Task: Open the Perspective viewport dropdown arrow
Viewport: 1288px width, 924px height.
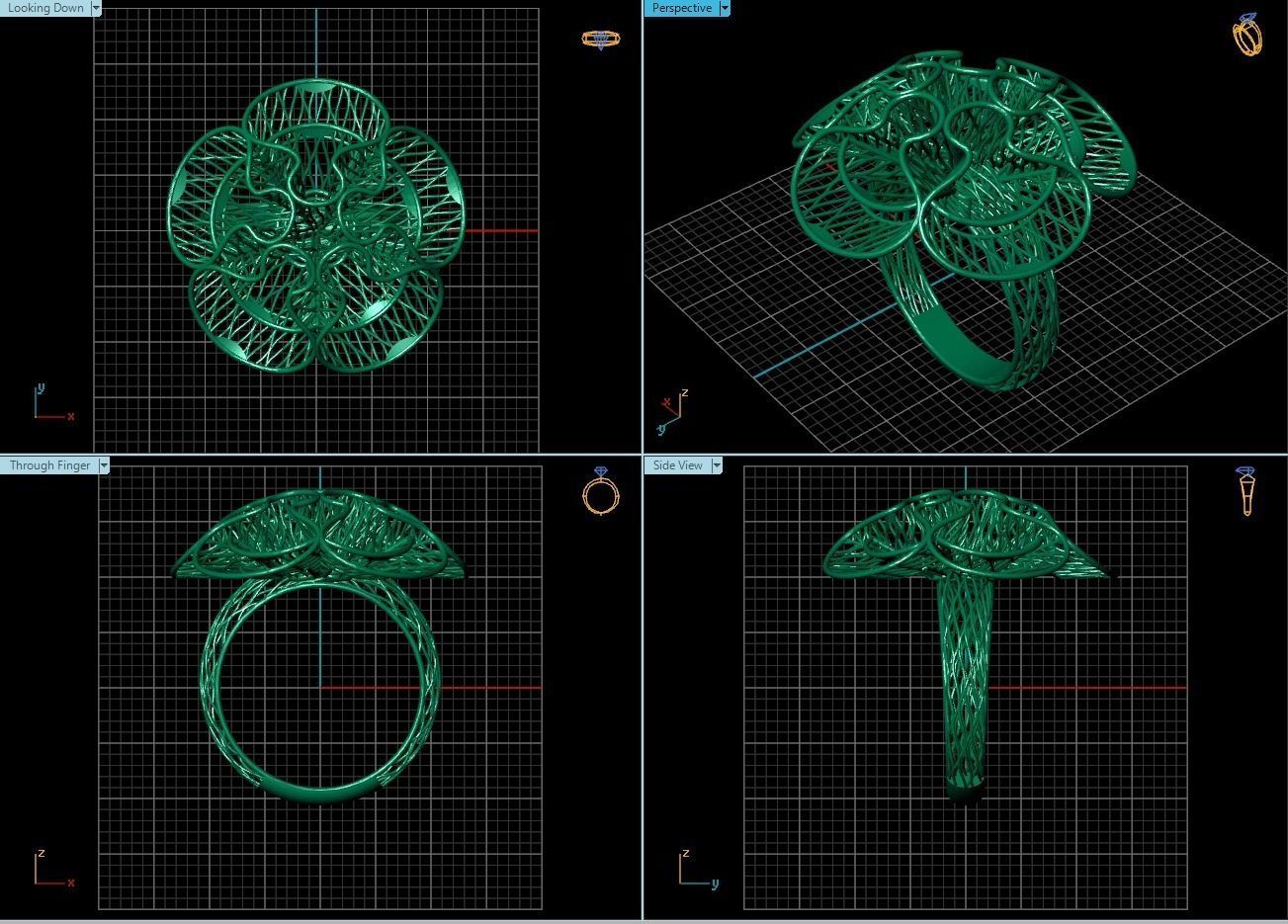Action: pyautogui.click(x=725, y=8)
